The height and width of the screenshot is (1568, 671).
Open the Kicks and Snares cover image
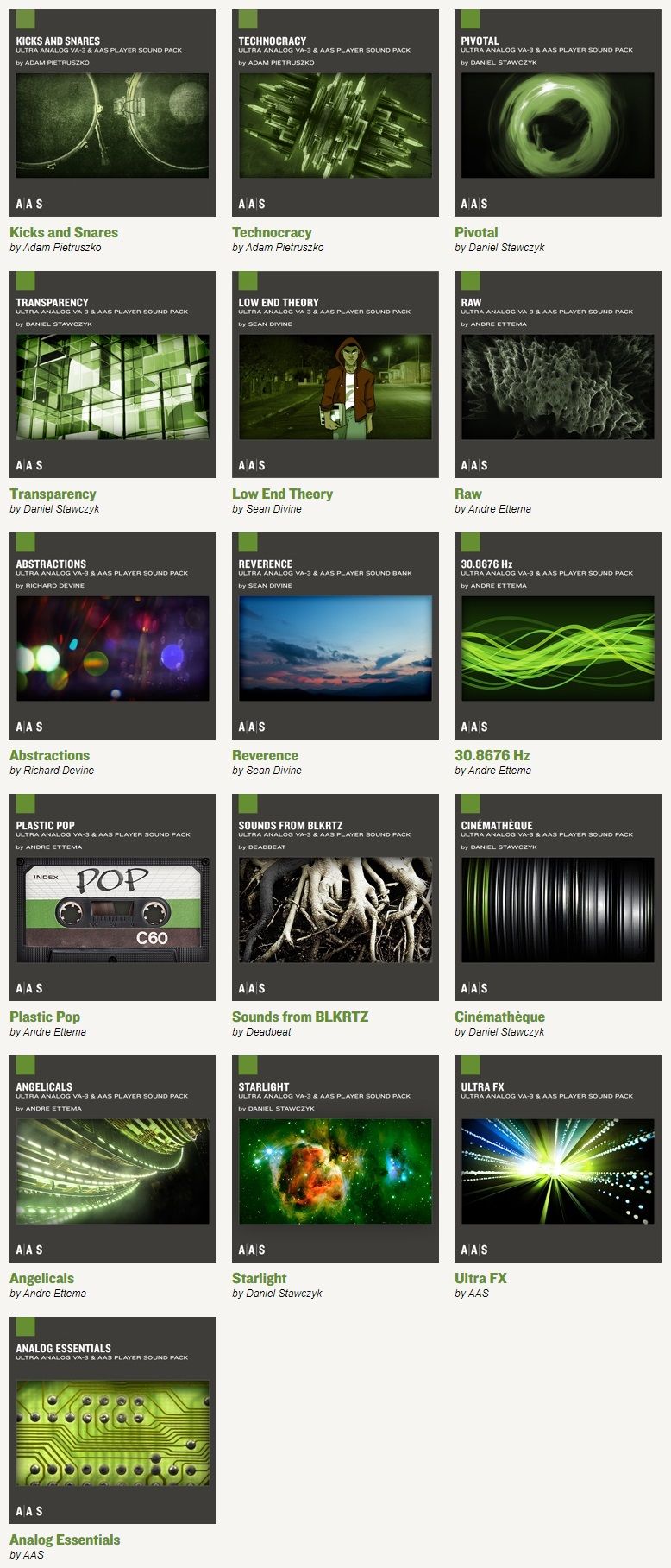[x=113, y=113]
